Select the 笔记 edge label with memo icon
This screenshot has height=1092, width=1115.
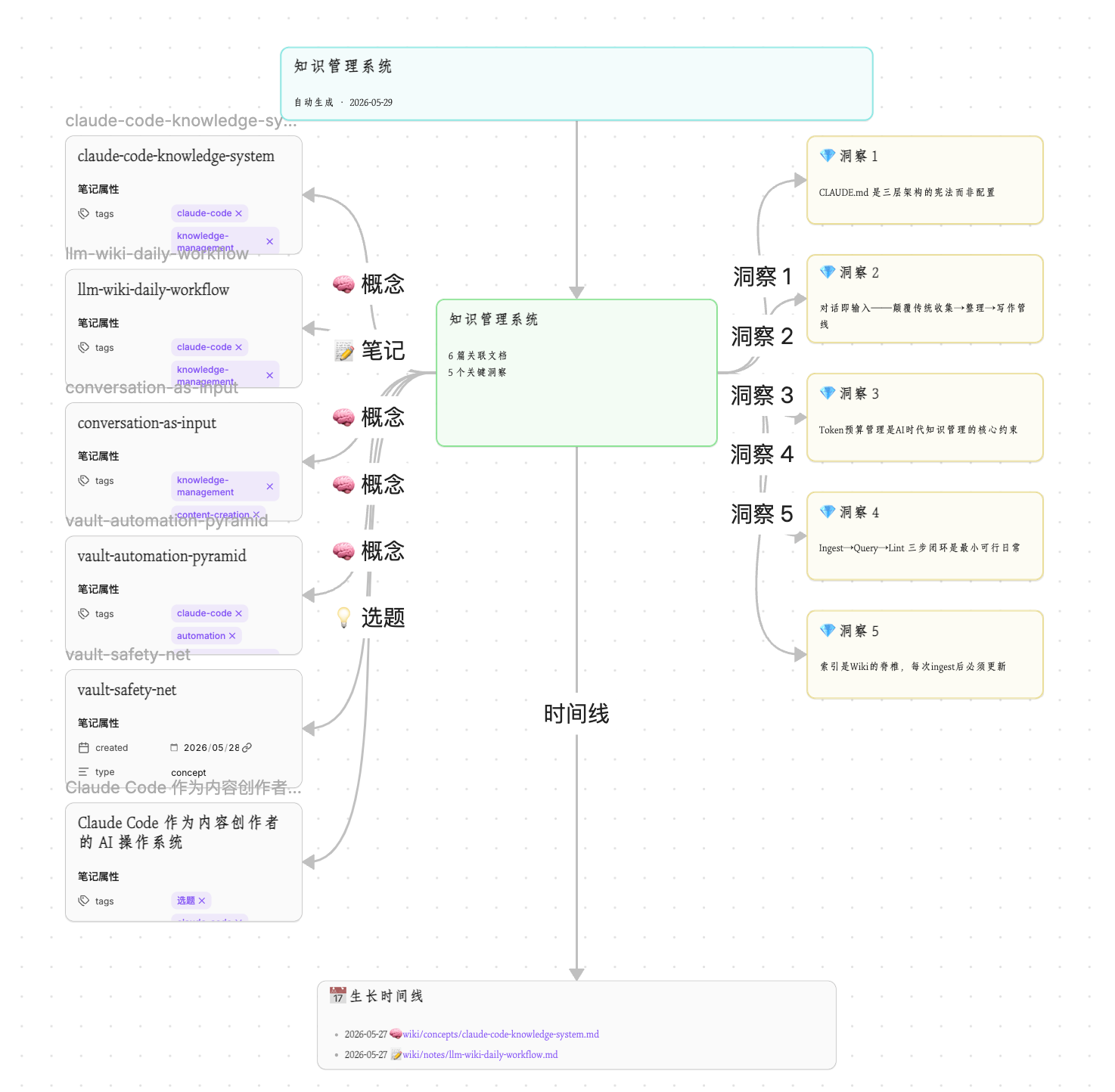coord(371,351)
